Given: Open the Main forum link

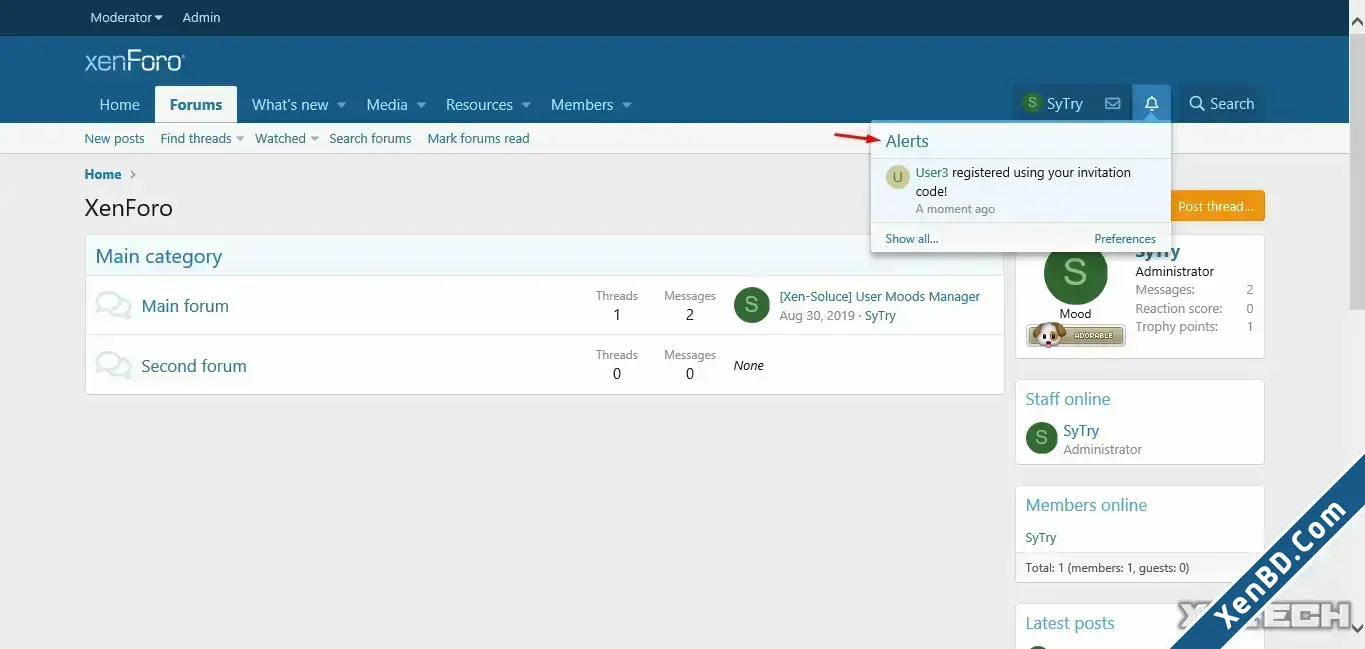Looking at the screenshot, I should pyautogui.click(x=185, y=306).
